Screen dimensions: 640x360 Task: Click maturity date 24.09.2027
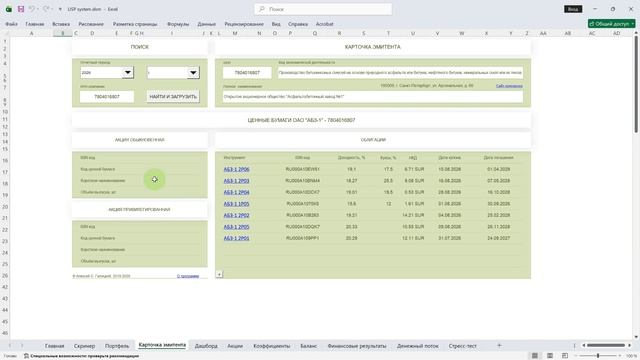498,238
